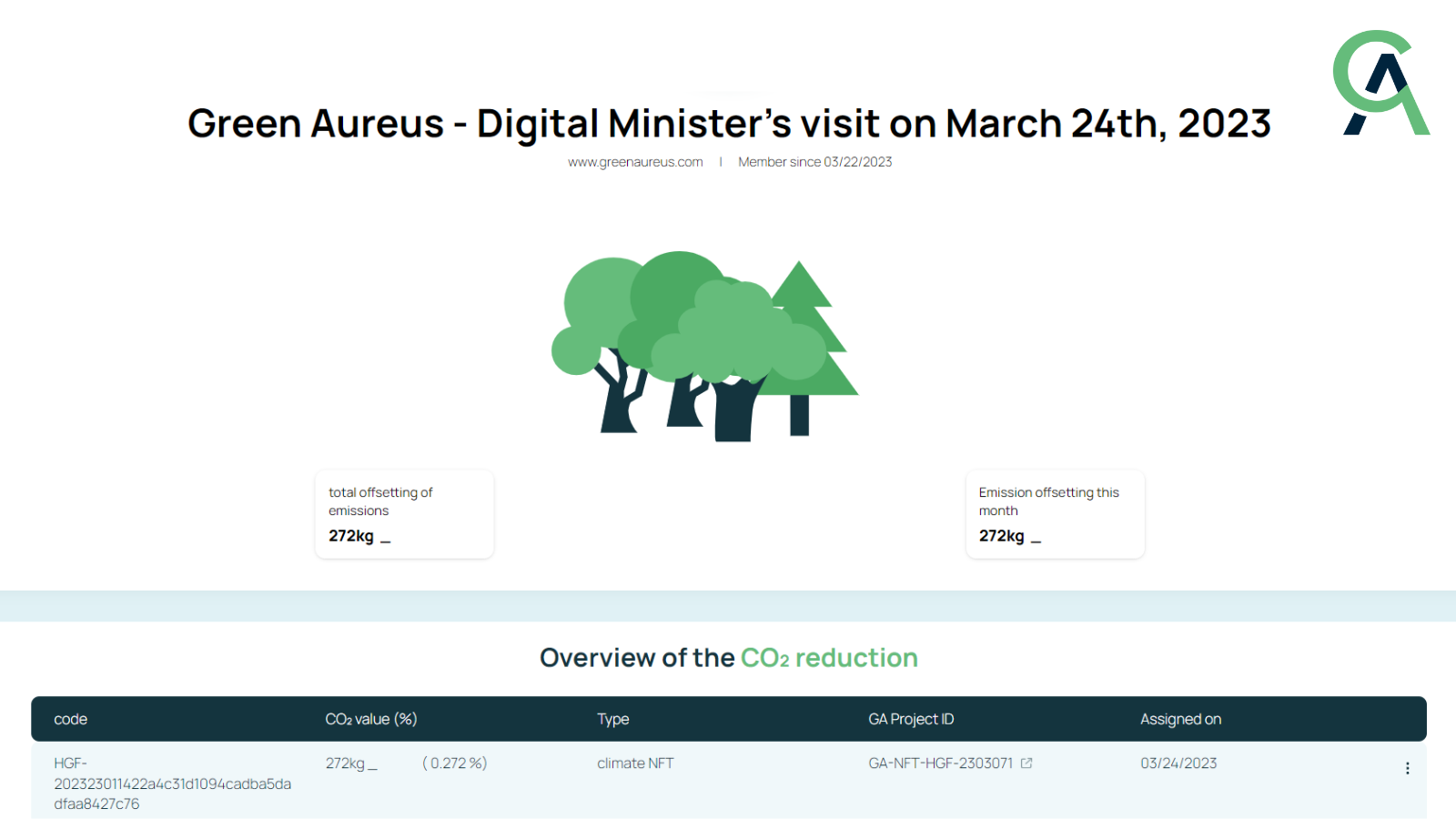The height and width of the screenshot is (819, 1456).
Task: Select the 'Type' column header
Action: (x=613, y=719)
